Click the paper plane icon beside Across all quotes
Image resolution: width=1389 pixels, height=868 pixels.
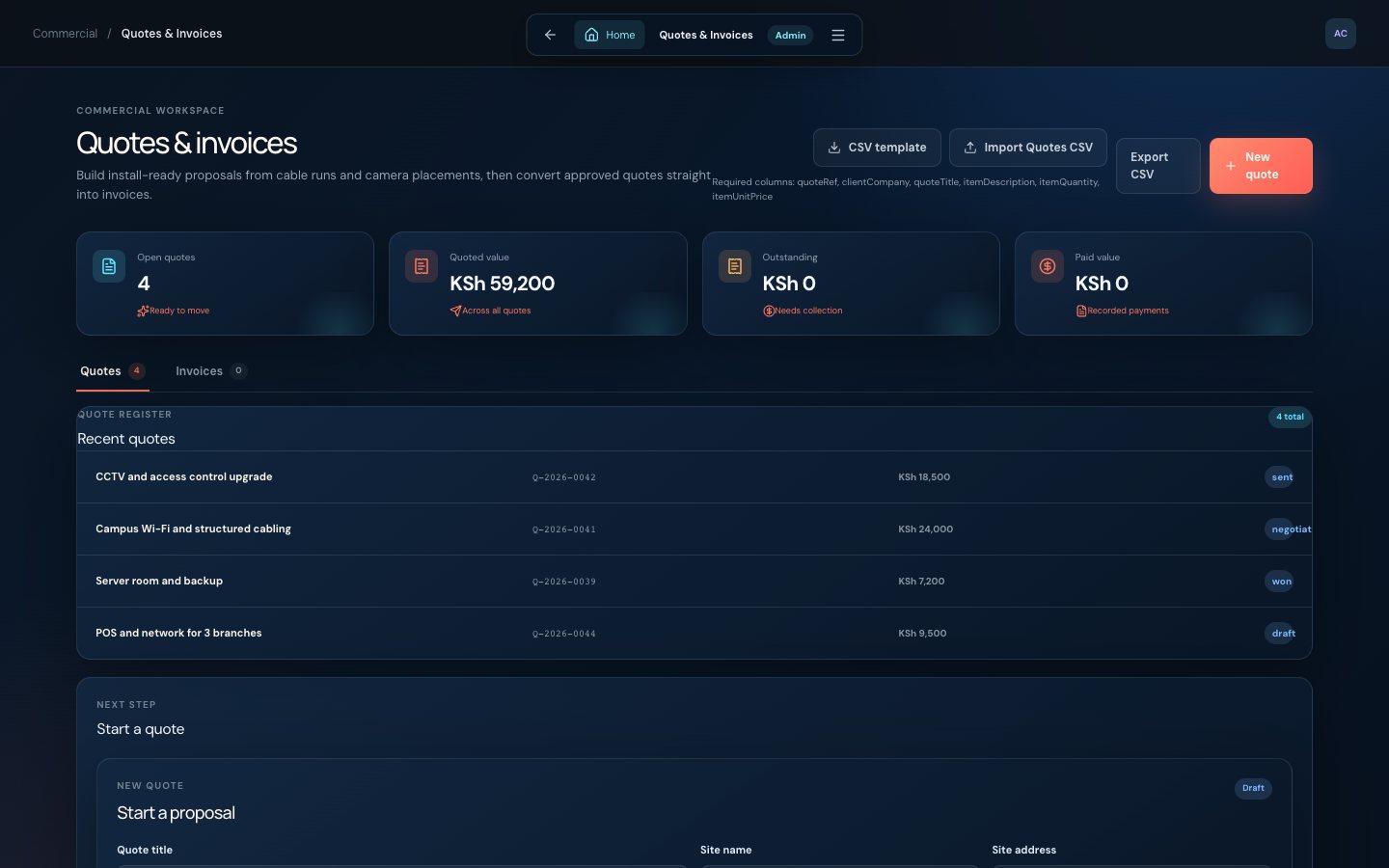[x=455, y=311]
